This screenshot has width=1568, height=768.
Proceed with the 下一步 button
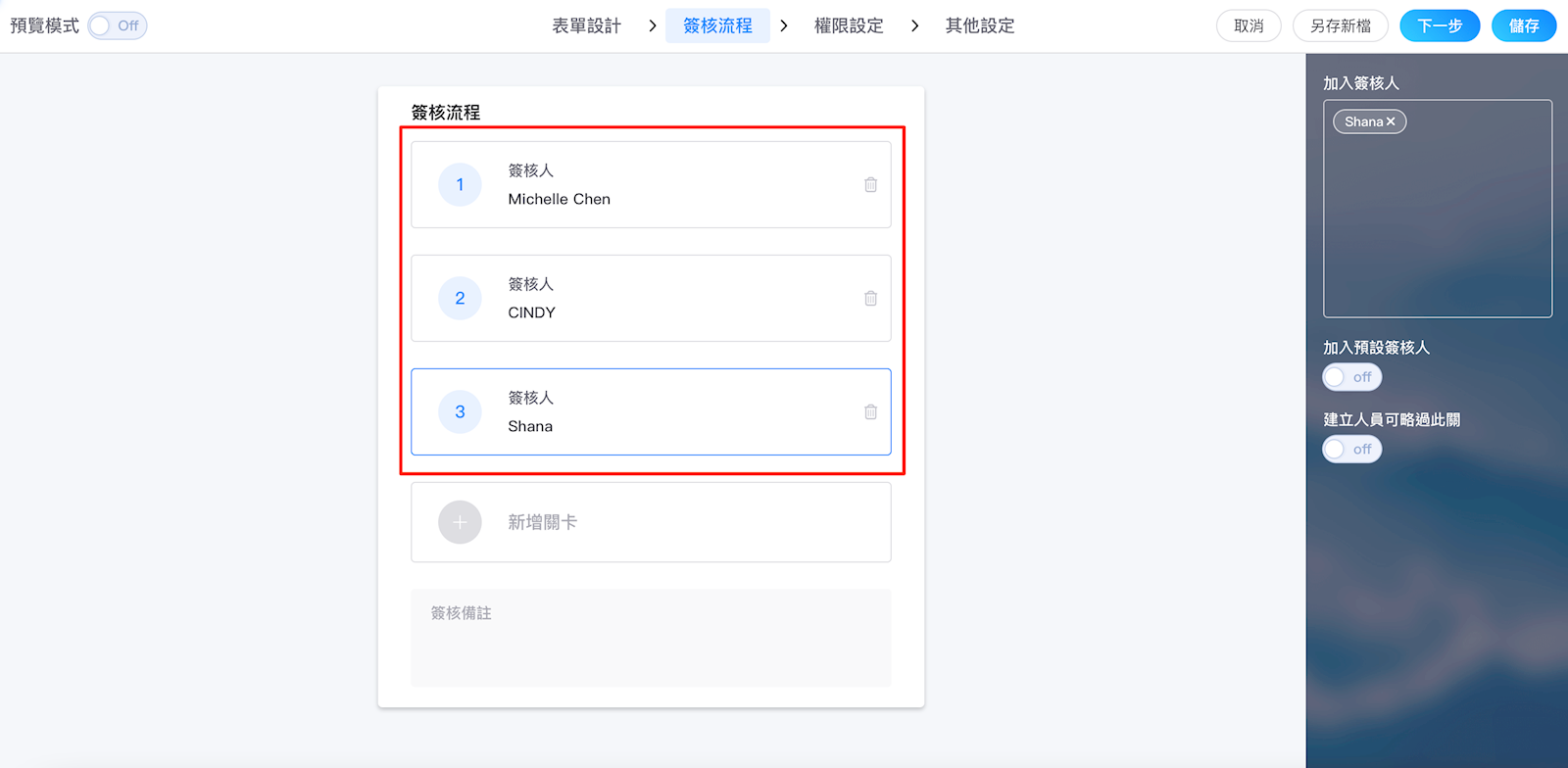[1439, 25]
